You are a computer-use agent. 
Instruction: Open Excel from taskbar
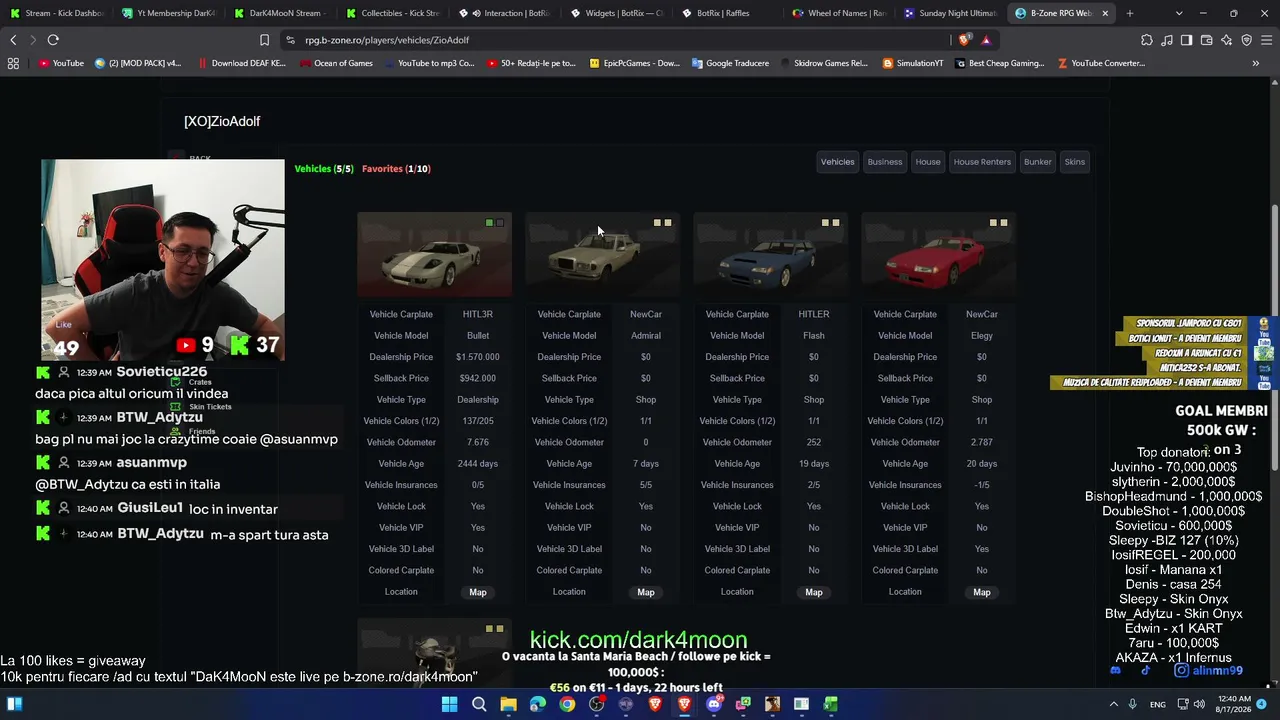(x=831, y=704)
